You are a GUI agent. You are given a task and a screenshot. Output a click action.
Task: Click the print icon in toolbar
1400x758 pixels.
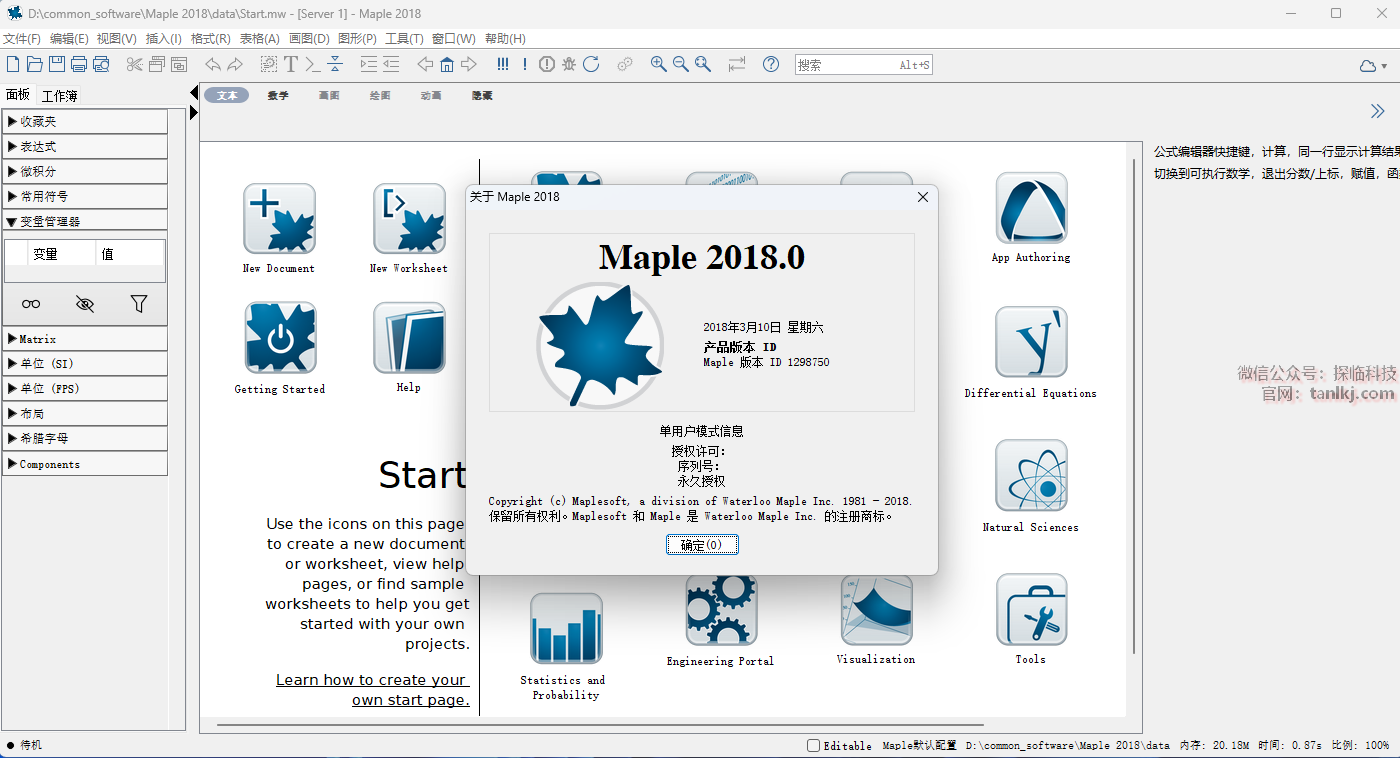click(x=79, y=64)
